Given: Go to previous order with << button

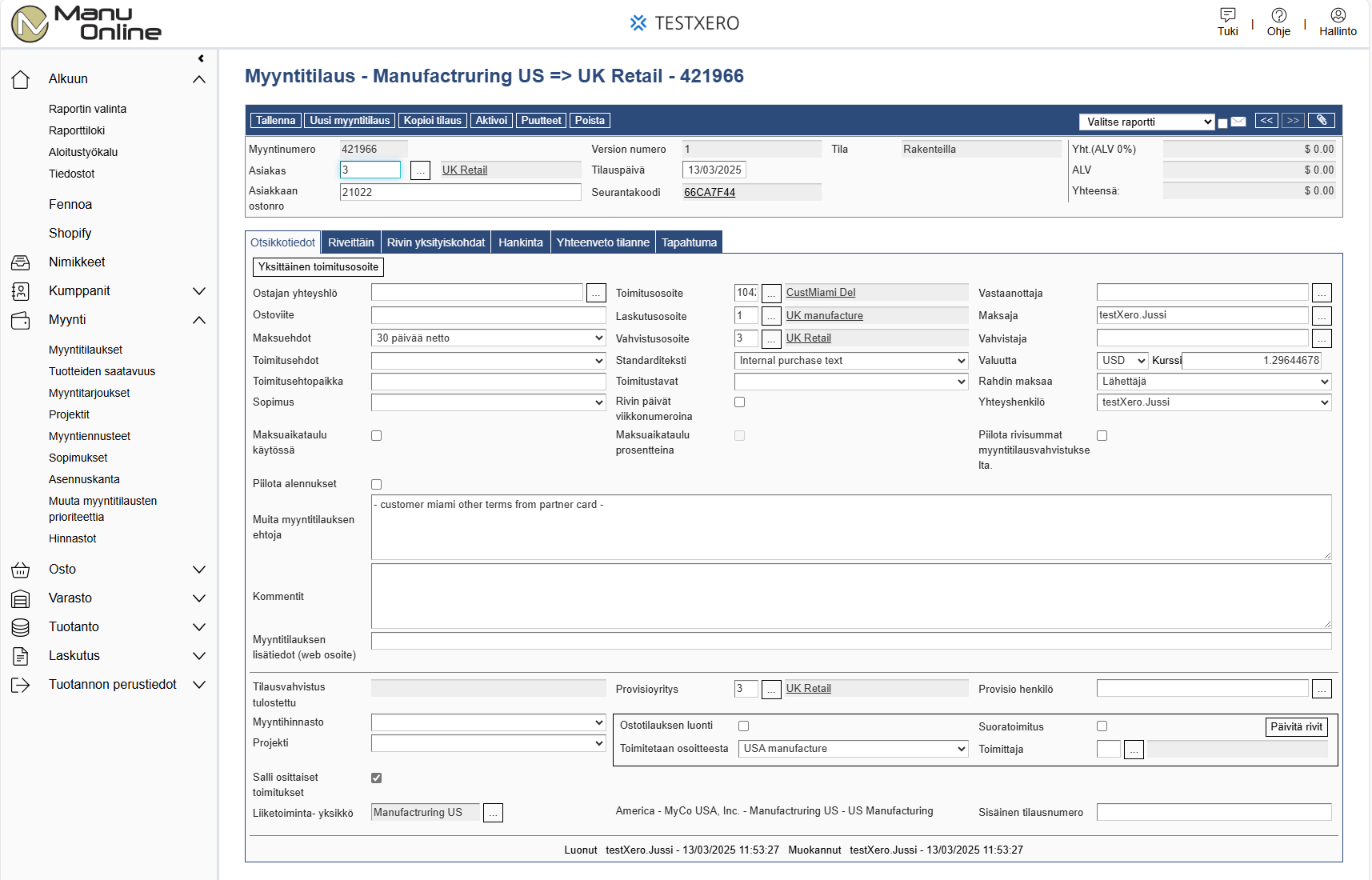Looking at the screenshot, I should point(1266,121).
